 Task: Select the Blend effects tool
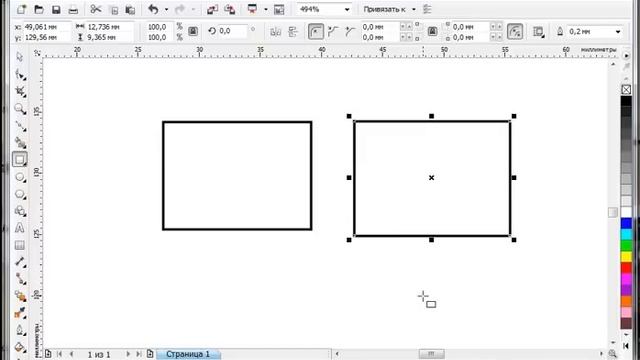pyautogui.click(x=20, y=296)
